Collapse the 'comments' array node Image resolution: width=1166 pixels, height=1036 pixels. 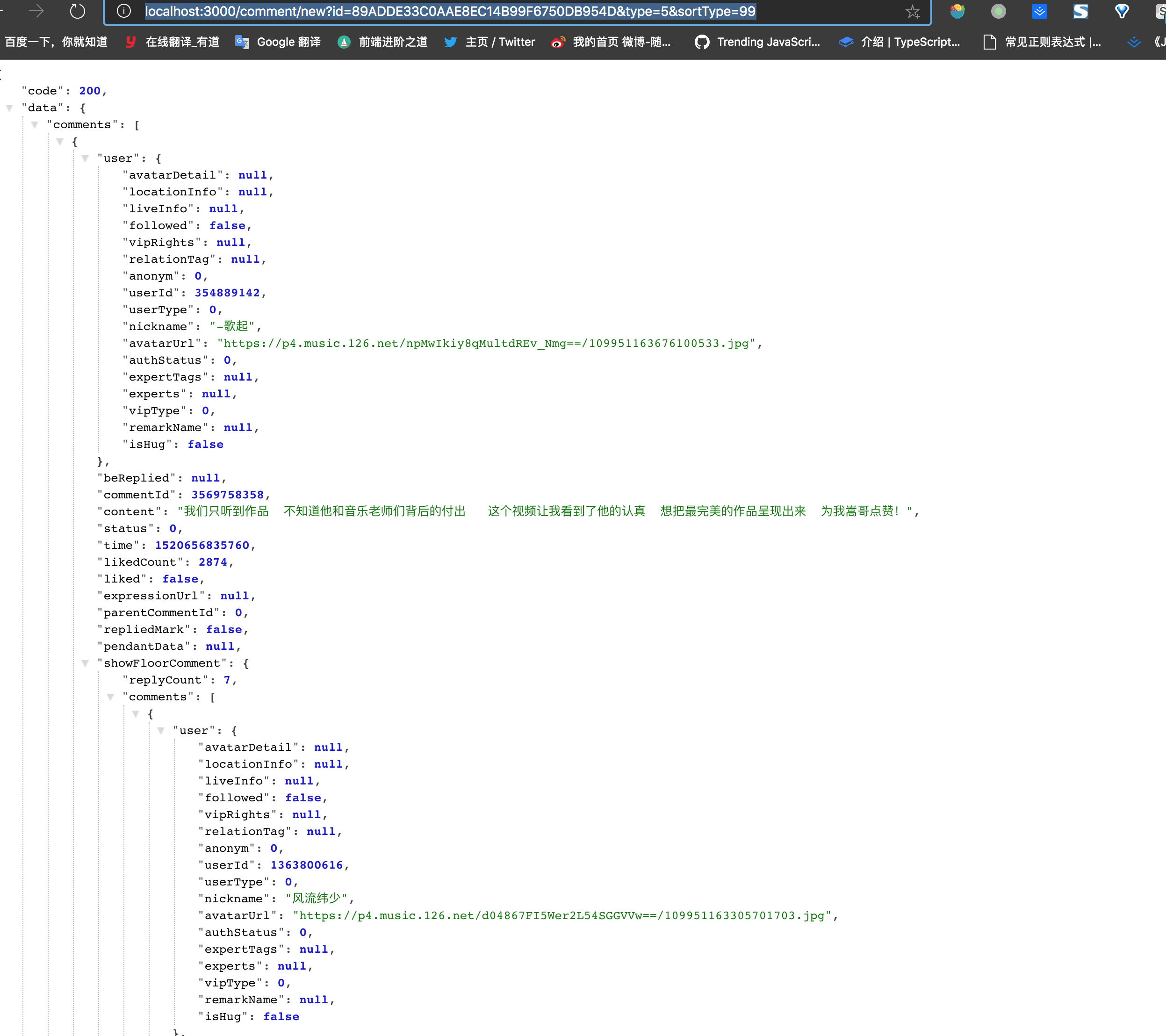pos(36,124)
